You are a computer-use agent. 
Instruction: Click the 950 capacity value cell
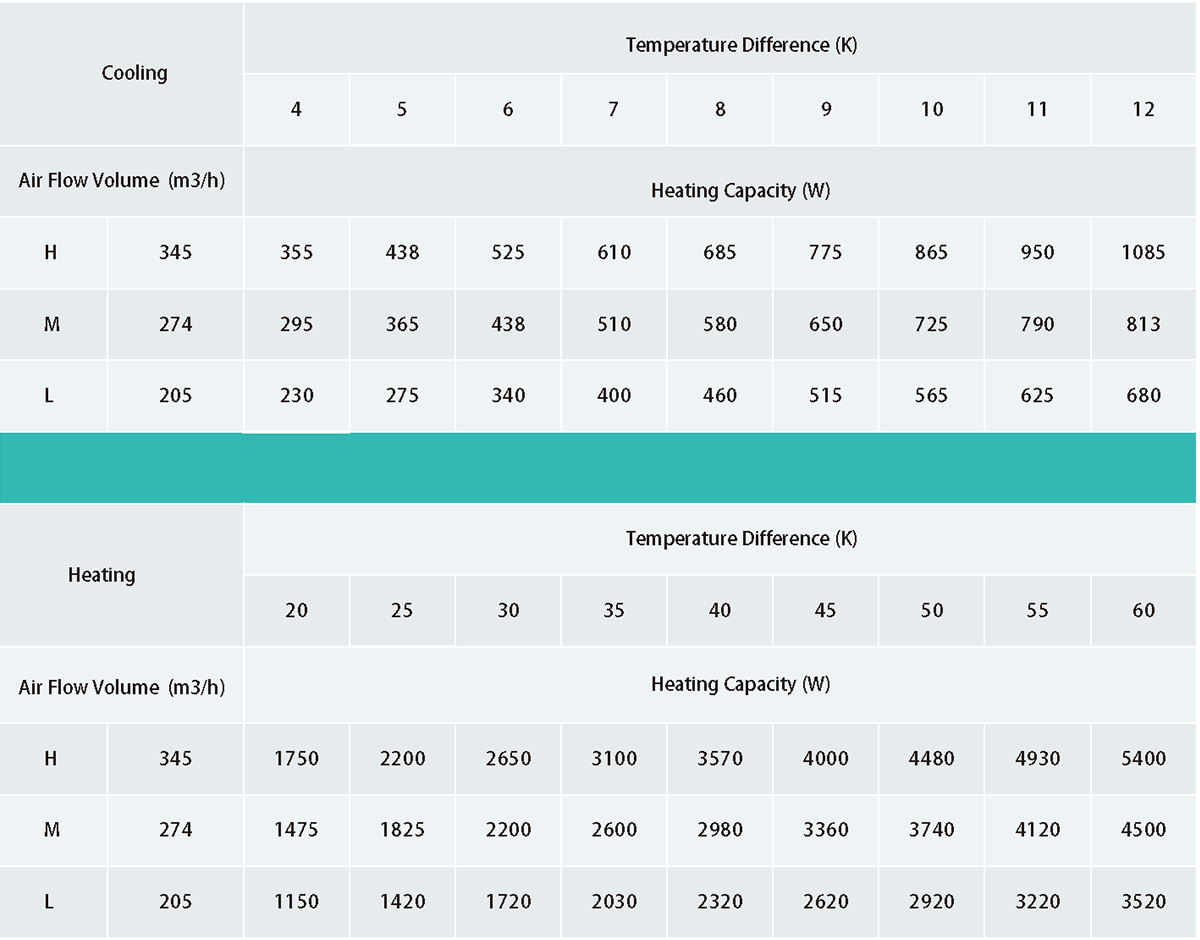[x=1037, y=253]
